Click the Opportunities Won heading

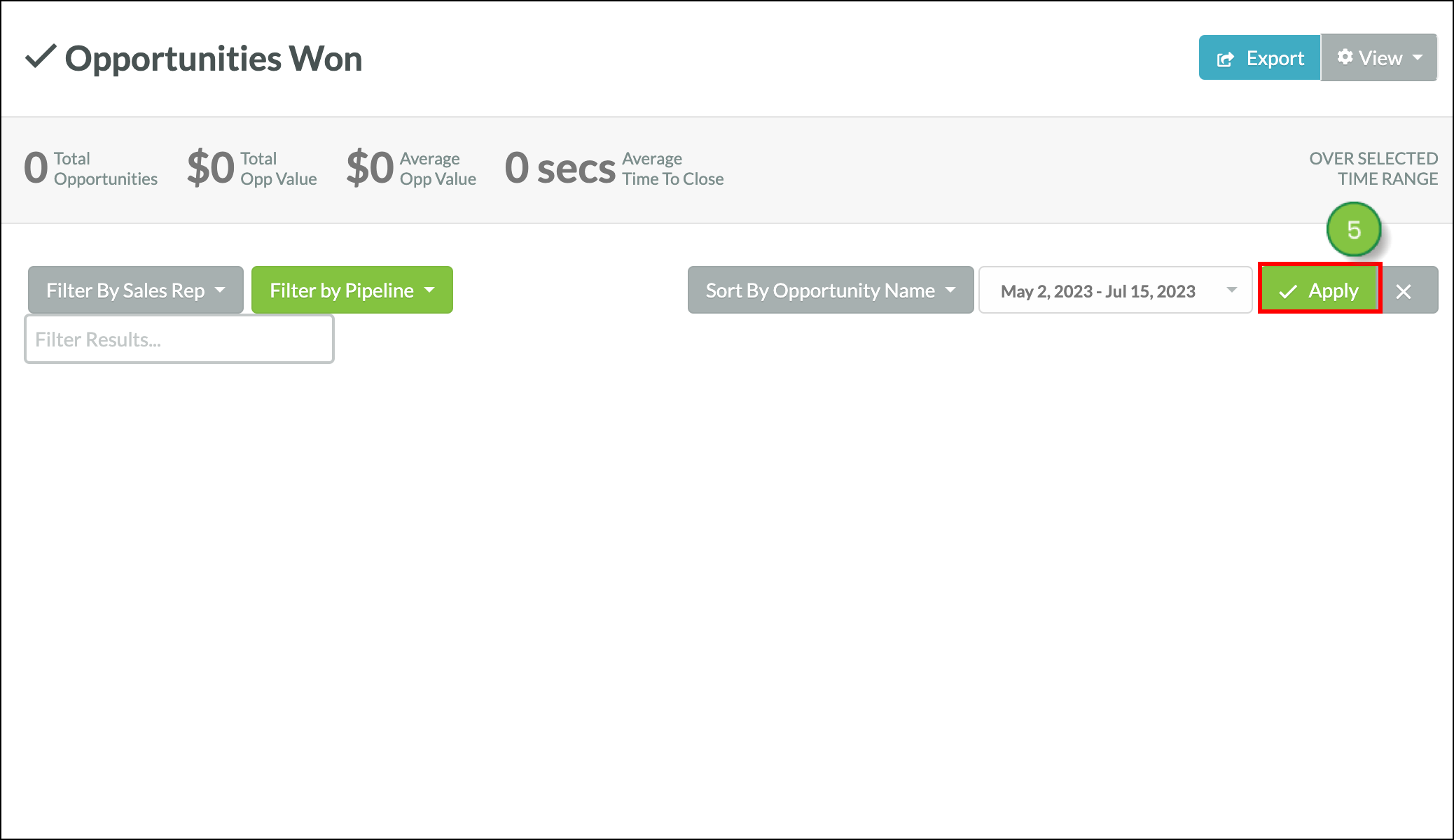click(214, 59)
